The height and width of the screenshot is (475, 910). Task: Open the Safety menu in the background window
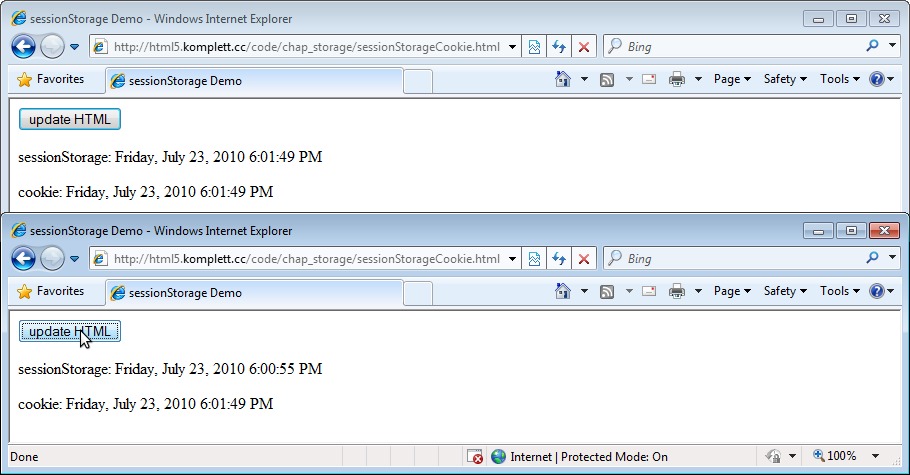785,79
